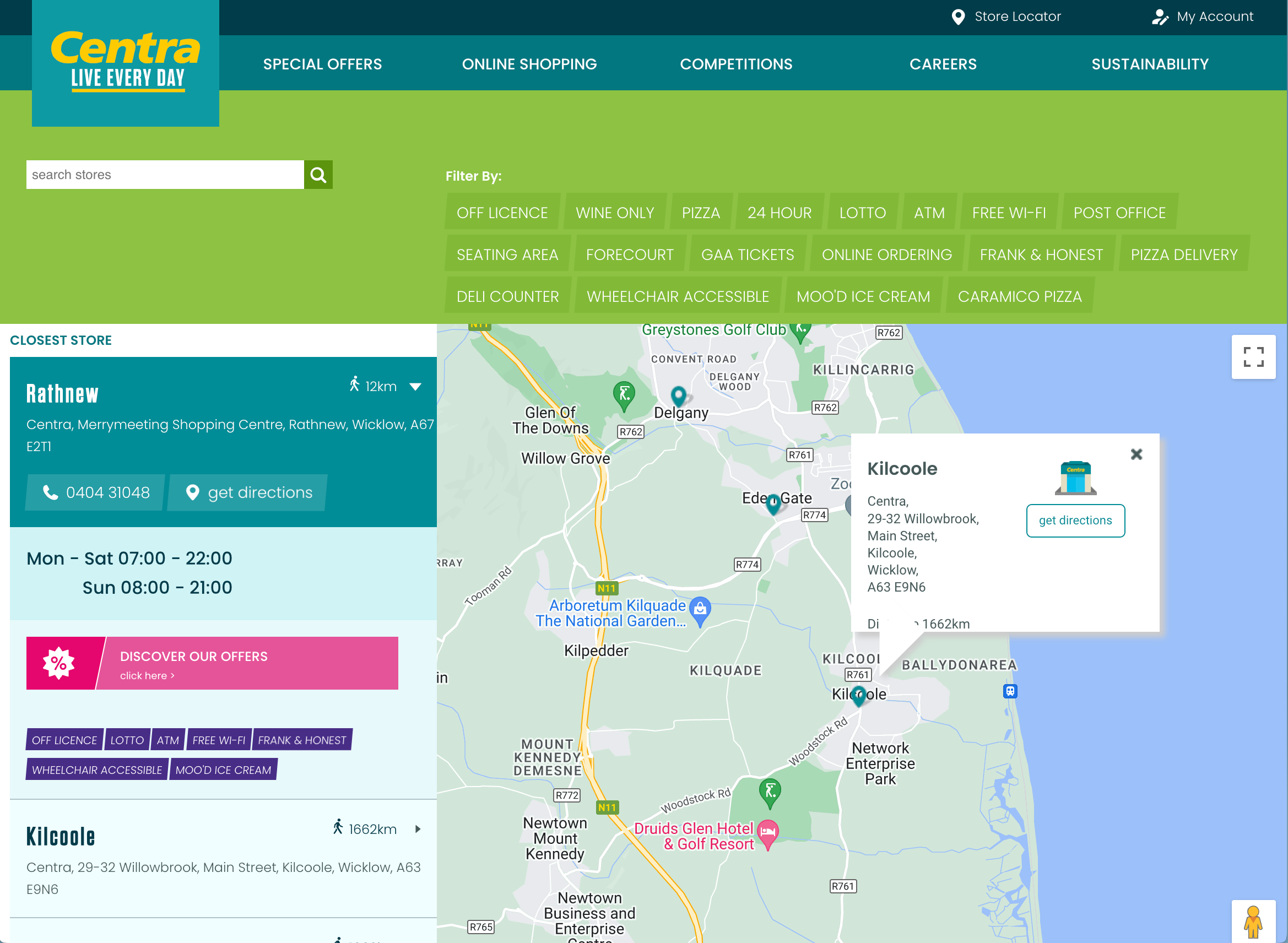Click the search magnifier icon
This screenshot has height=943, width=1288.
tap(318, 174)
